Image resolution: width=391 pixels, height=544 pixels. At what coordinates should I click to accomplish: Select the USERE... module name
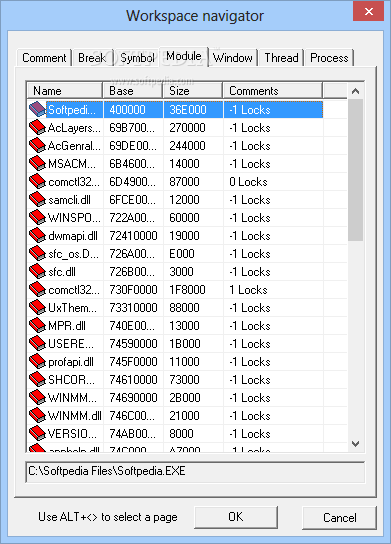coord(71,344)
